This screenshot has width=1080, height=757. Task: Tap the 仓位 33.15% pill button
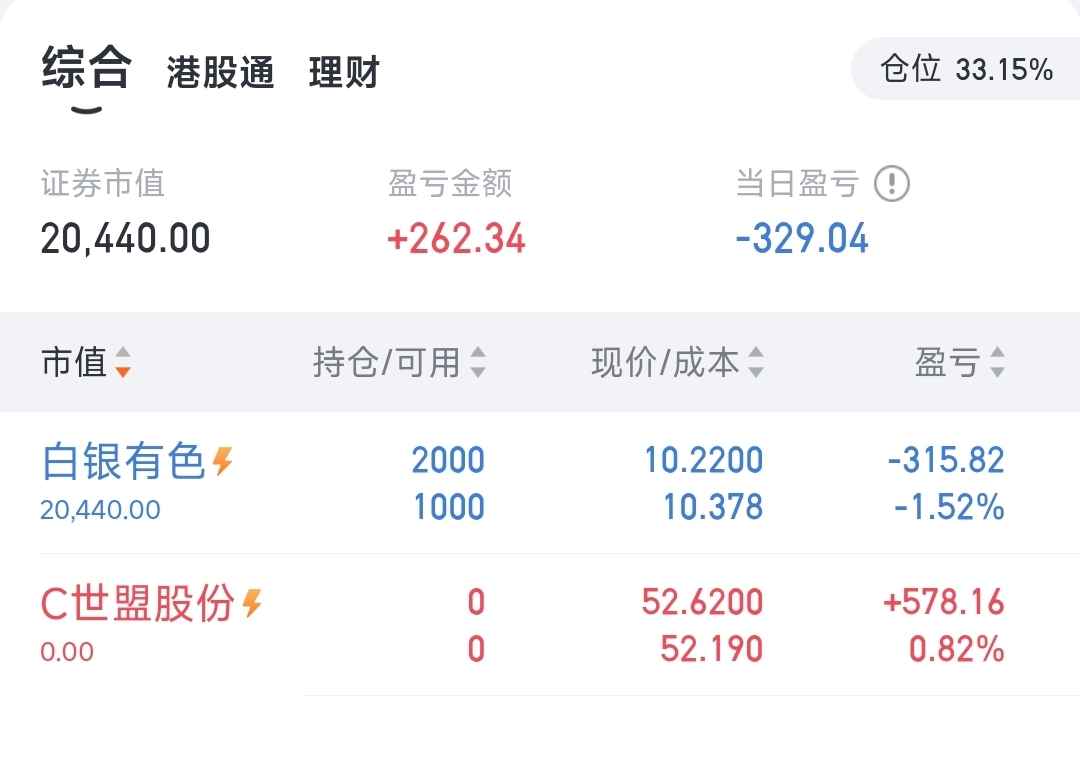point(965,69)
